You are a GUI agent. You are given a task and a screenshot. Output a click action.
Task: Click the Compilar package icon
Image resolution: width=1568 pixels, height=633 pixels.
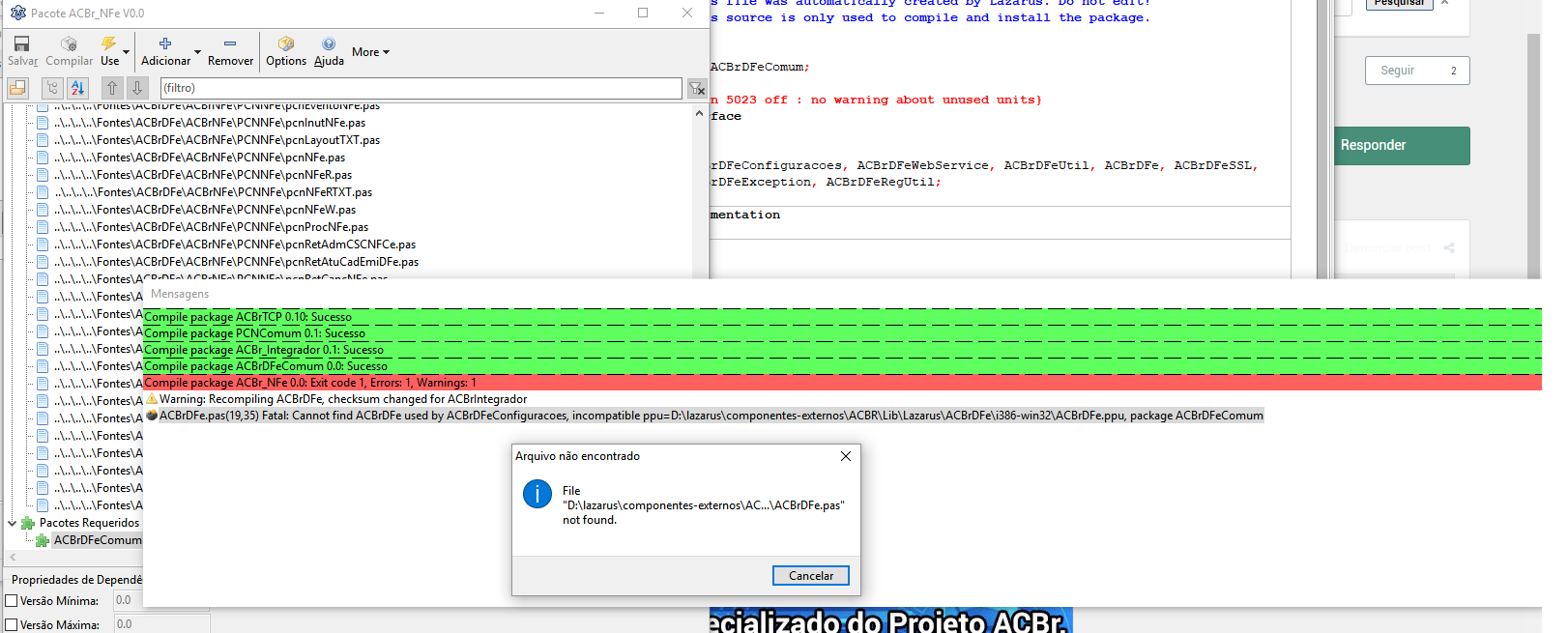[69, 43]
